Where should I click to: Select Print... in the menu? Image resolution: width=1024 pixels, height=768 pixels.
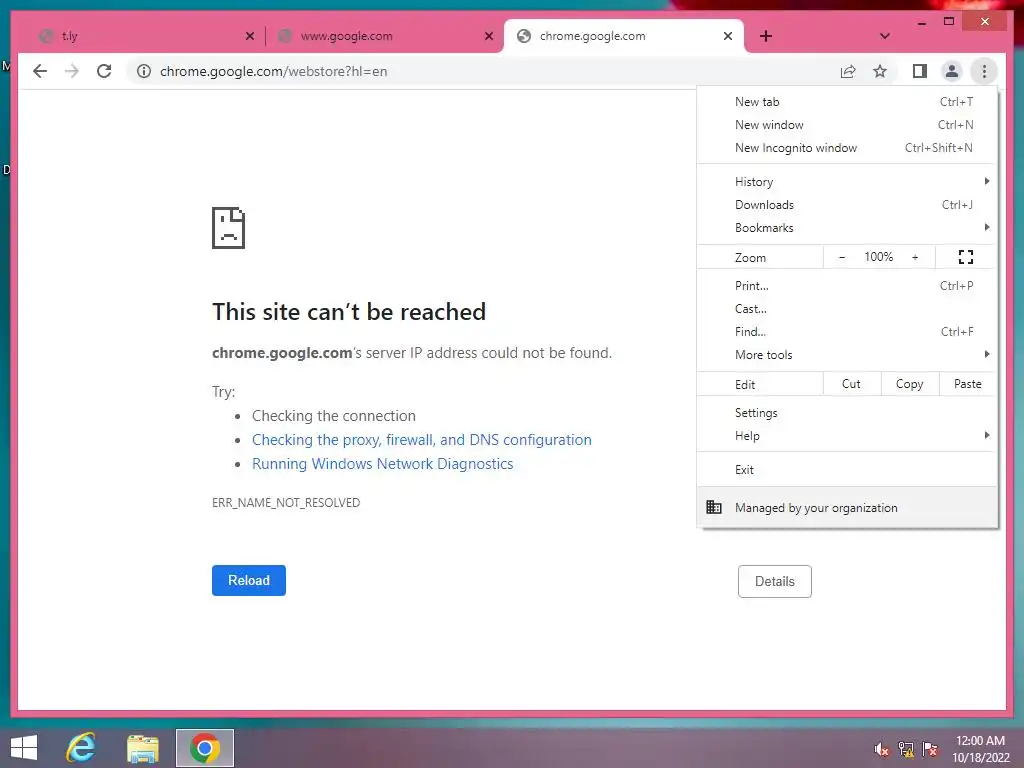847,285
